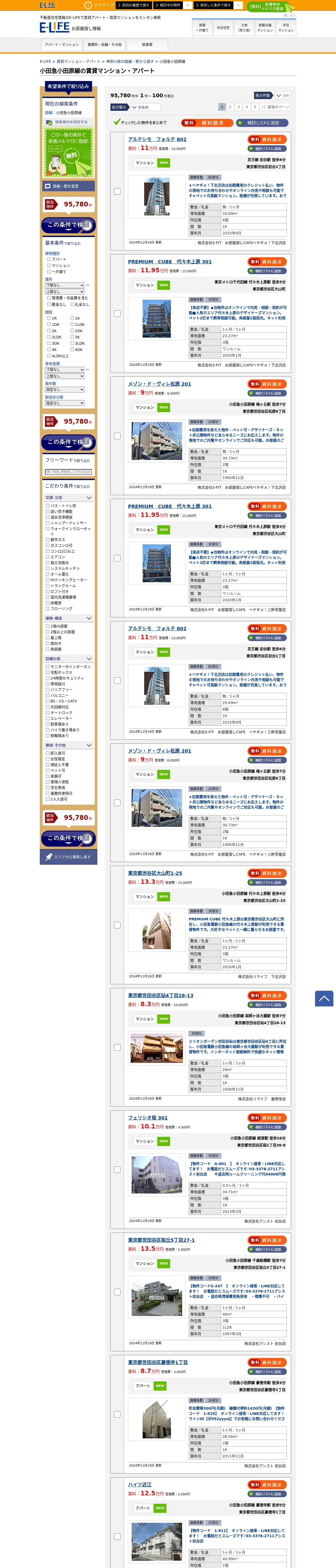
Task: Open 神奈川県の路線・駅から探す breadcrumb link
Action: (130, 61)
